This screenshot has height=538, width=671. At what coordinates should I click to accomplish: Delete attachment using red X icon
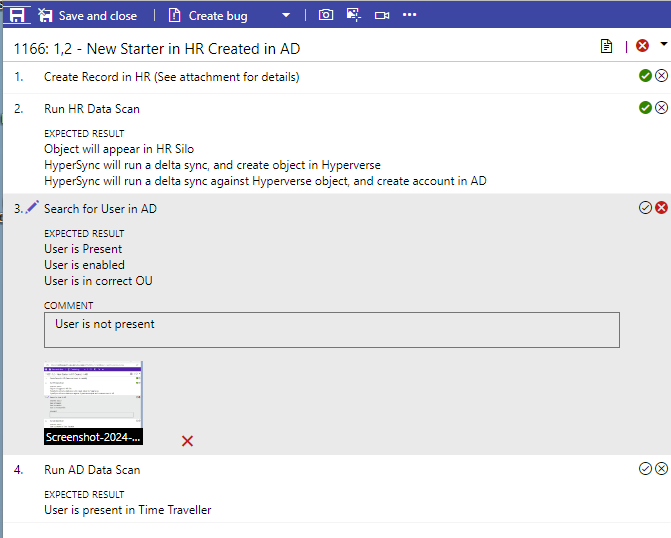(x=187, y=441)
